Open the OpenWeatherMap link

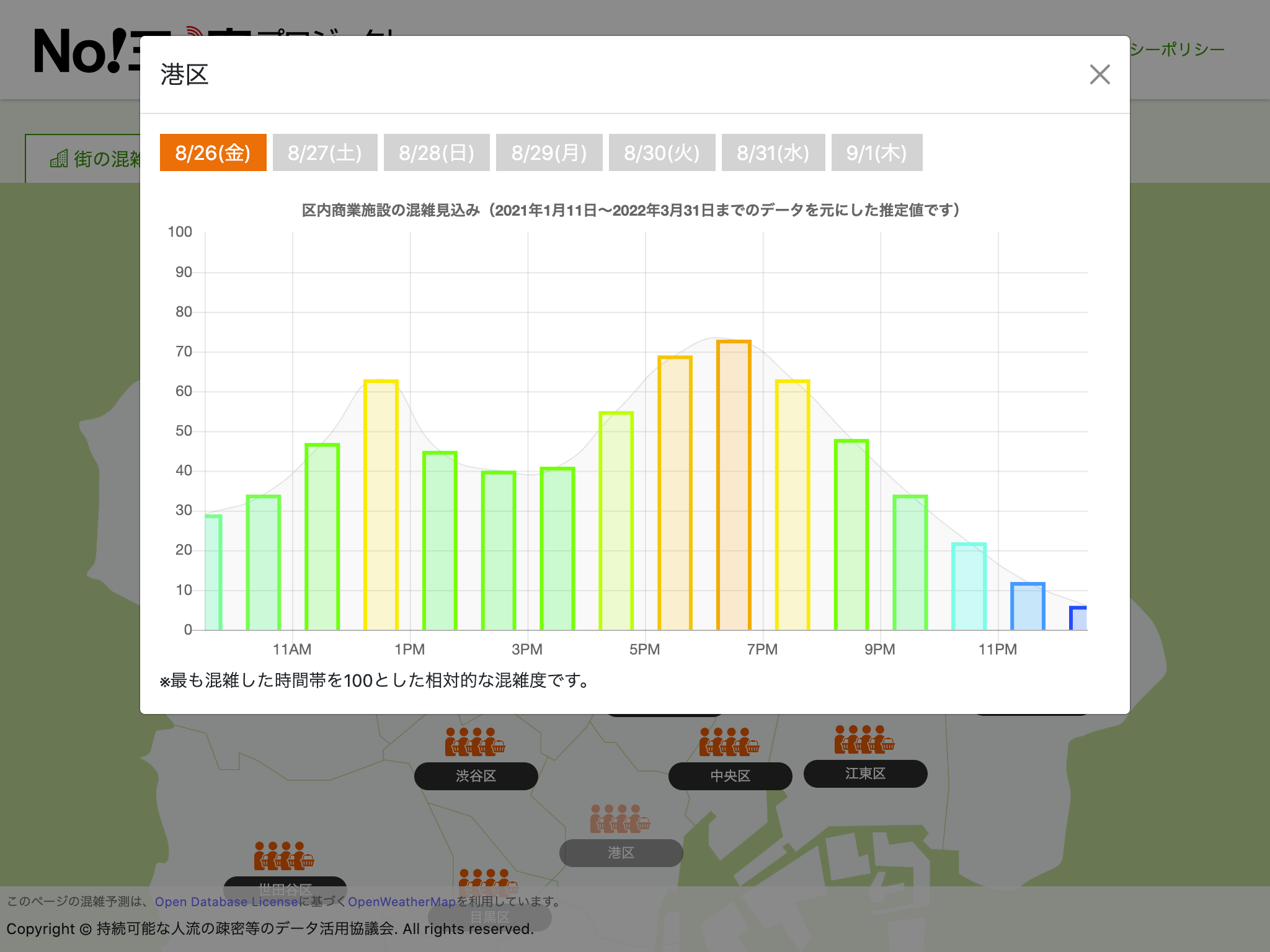[x=402, y=902]
